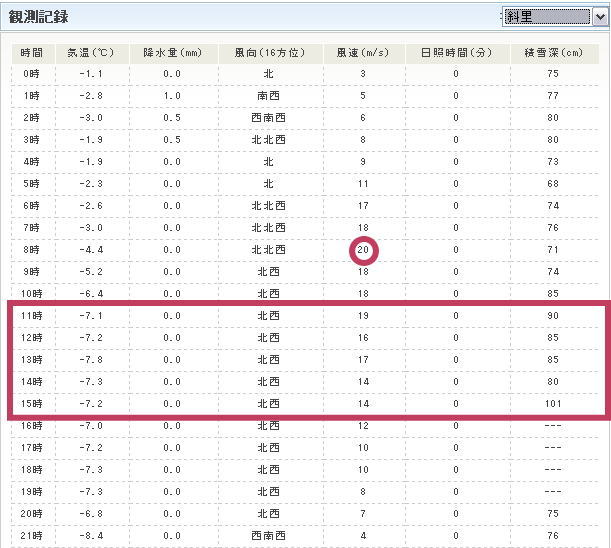Click the 101 snow depth value at 15時
This screenshot has width=611, height=548.
[x=553, y=404]
